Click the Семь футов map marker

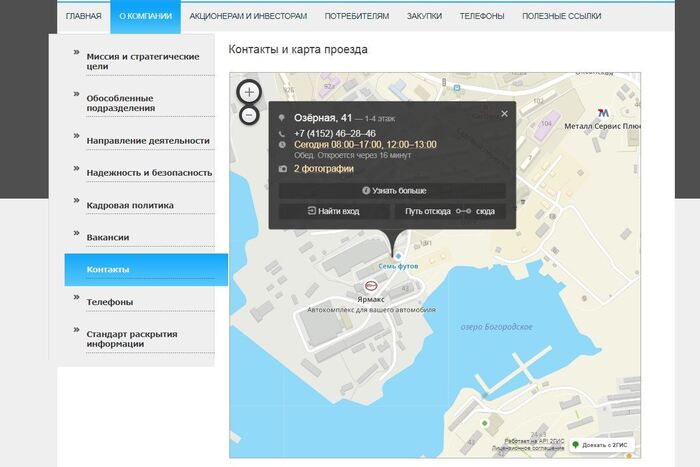coord(398,256)
